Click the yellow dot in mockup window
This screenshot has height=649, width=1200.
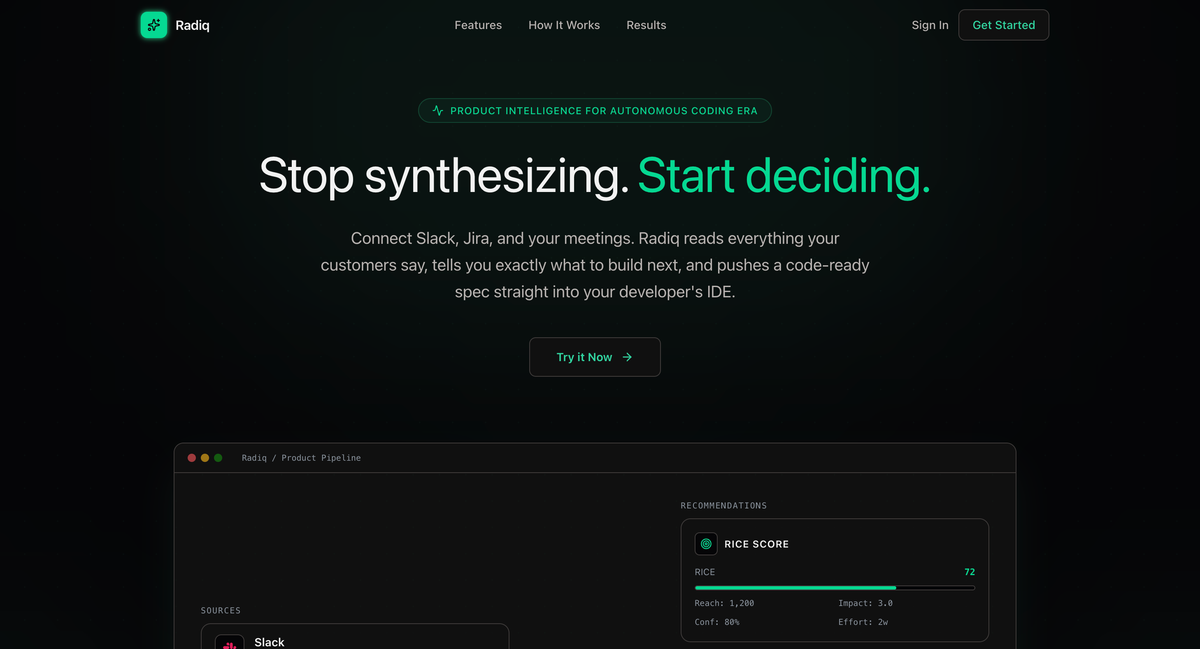point(205,458)
